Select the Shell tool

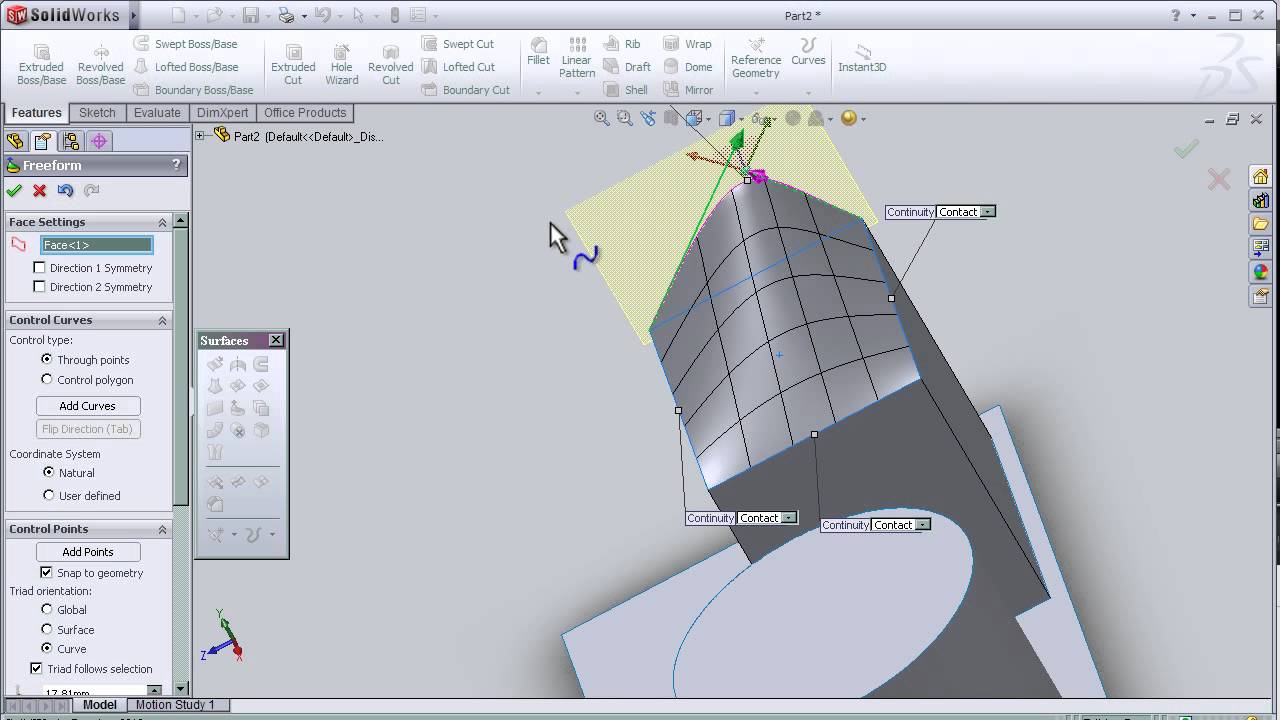coord(626,90)
